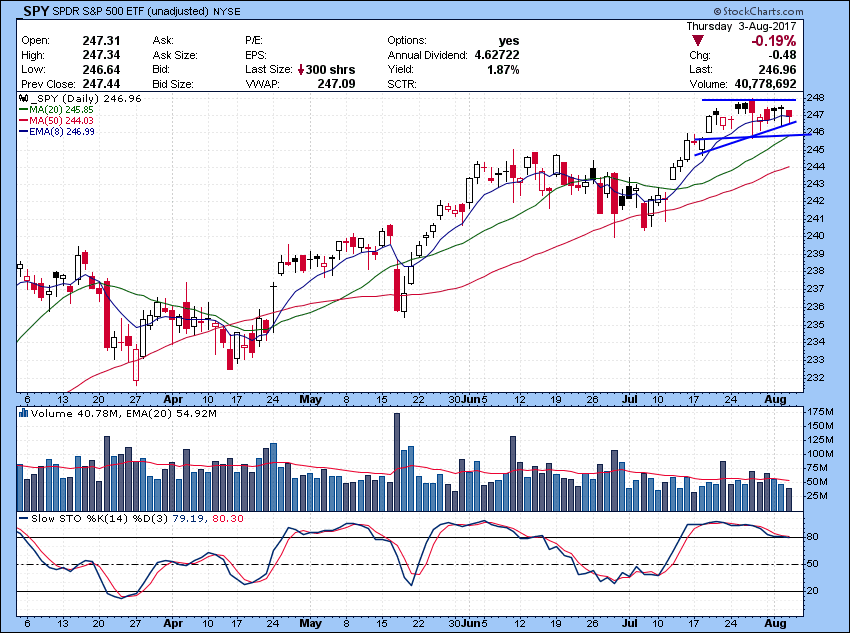
Task: Select the Yield value 1.87%
Action: click(503, 70)
